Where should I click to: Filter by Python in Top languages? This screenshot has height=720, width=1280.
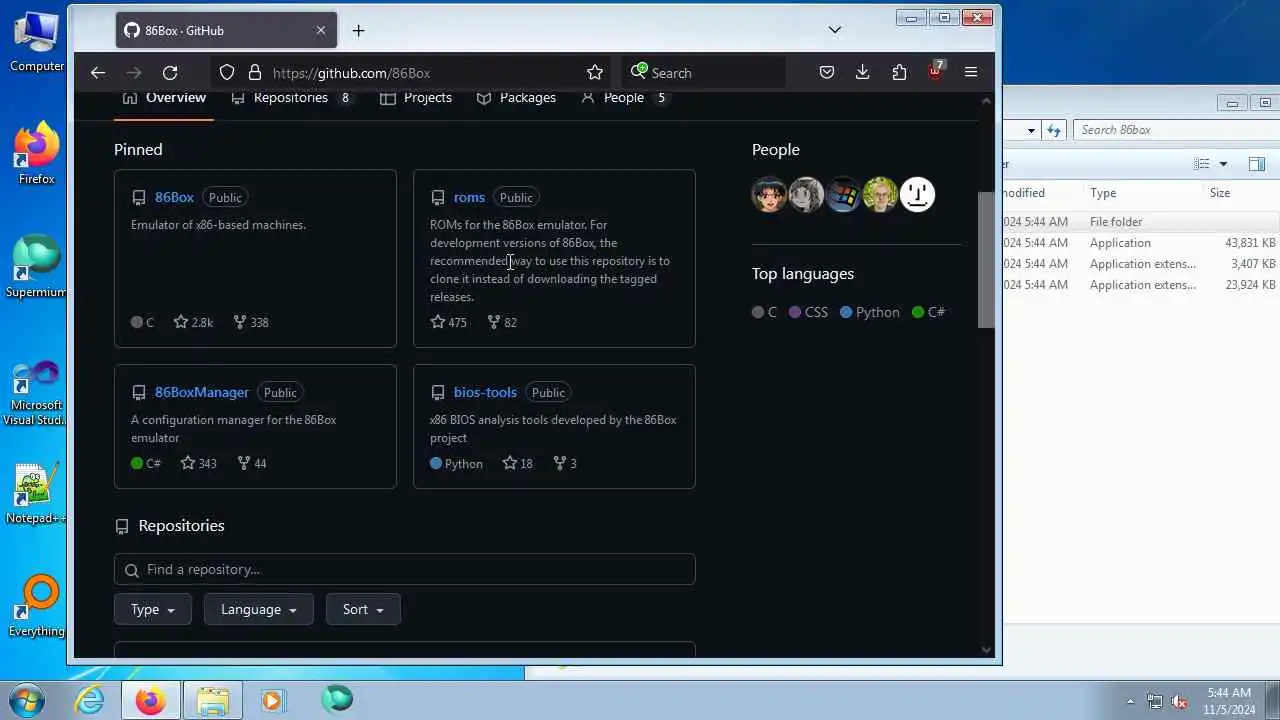click(870, 312)
